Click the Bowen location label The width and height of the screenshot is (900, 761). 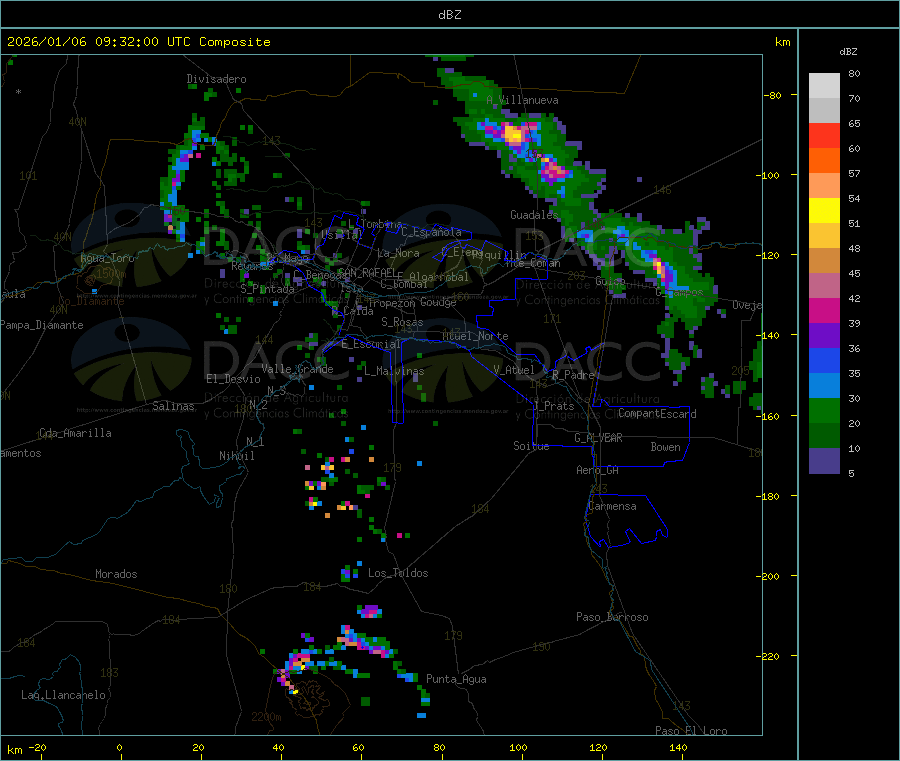[x=665, y=447]
